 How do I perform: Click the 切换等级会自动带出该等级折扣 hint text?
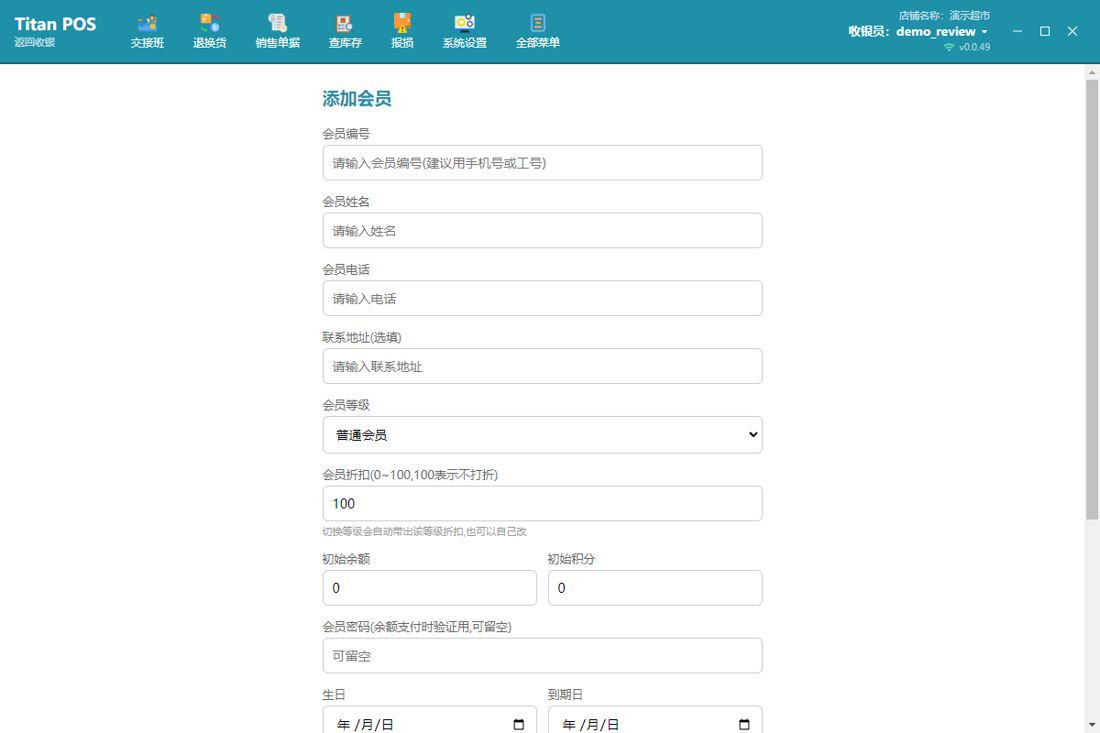coord(424,532)
